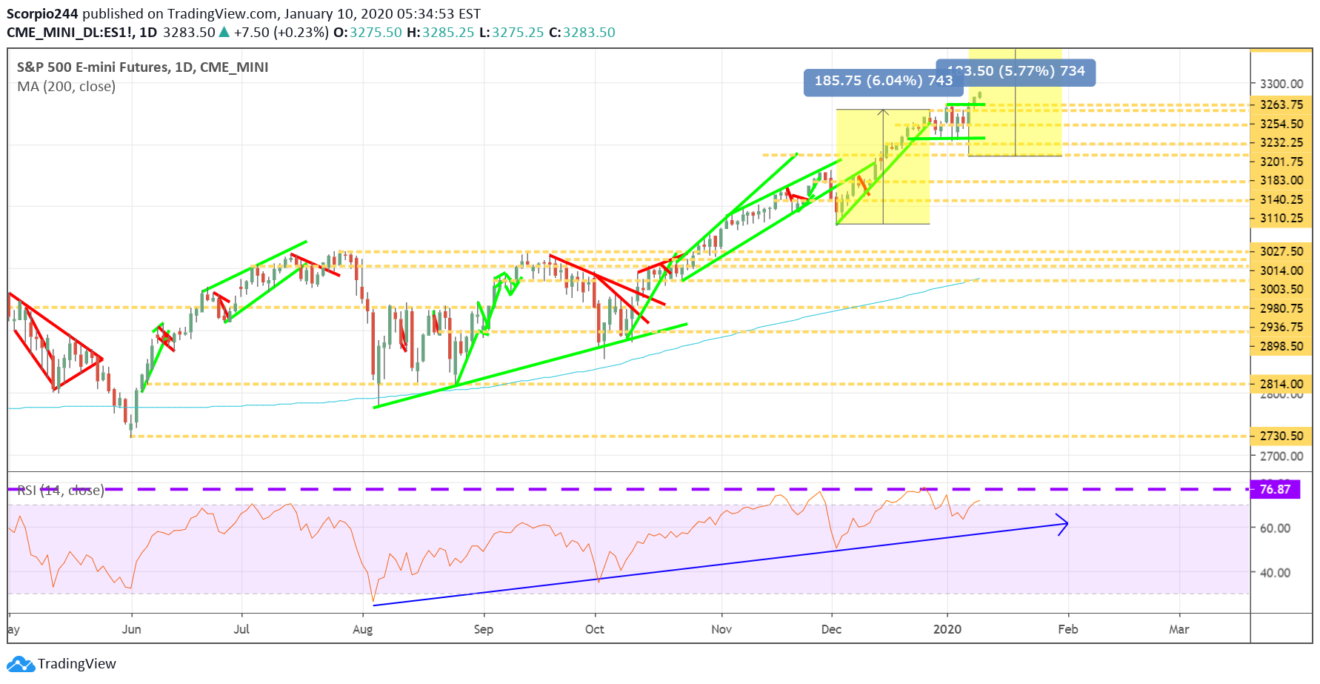Click the 2730.50 price level label
The width and height of the screenshot is (1320, 684).
[1280, 436]
